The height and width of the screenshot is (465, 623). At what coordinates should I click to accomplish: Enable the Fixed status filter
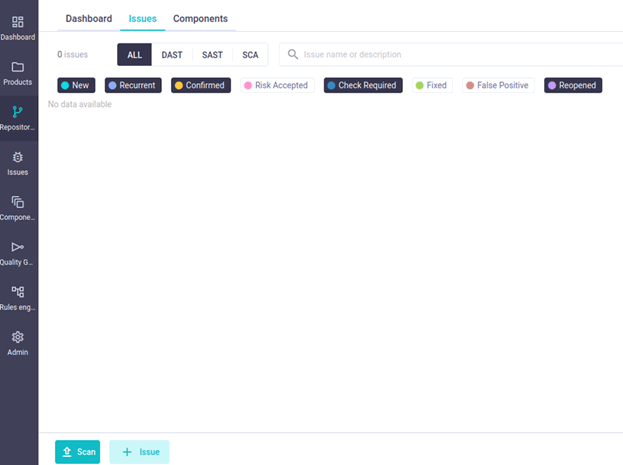pyautogui.click(x=431, y=86)
